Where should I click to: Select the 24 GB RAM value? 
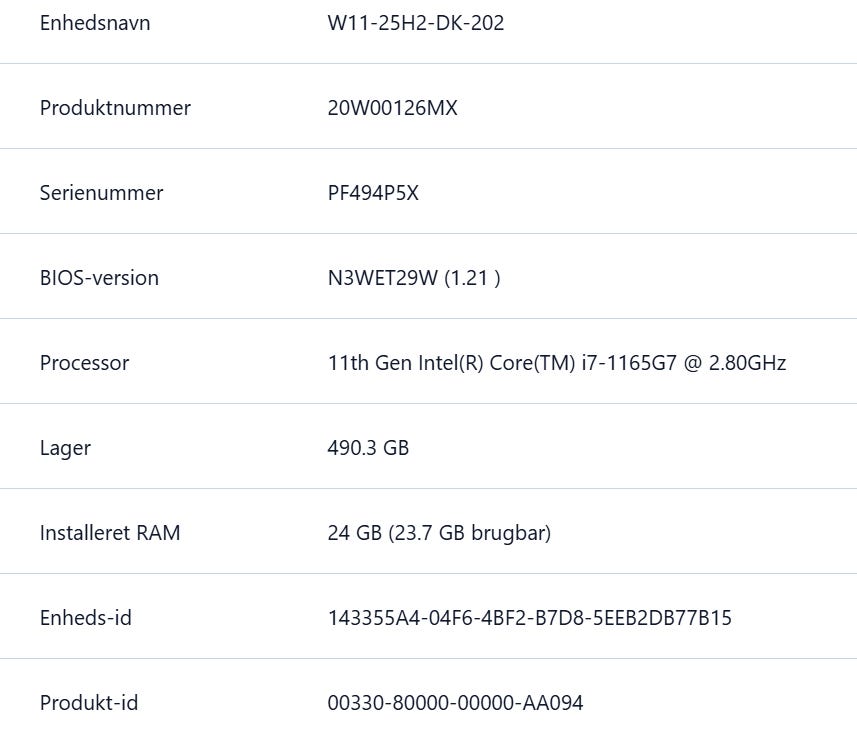point(354,533)
